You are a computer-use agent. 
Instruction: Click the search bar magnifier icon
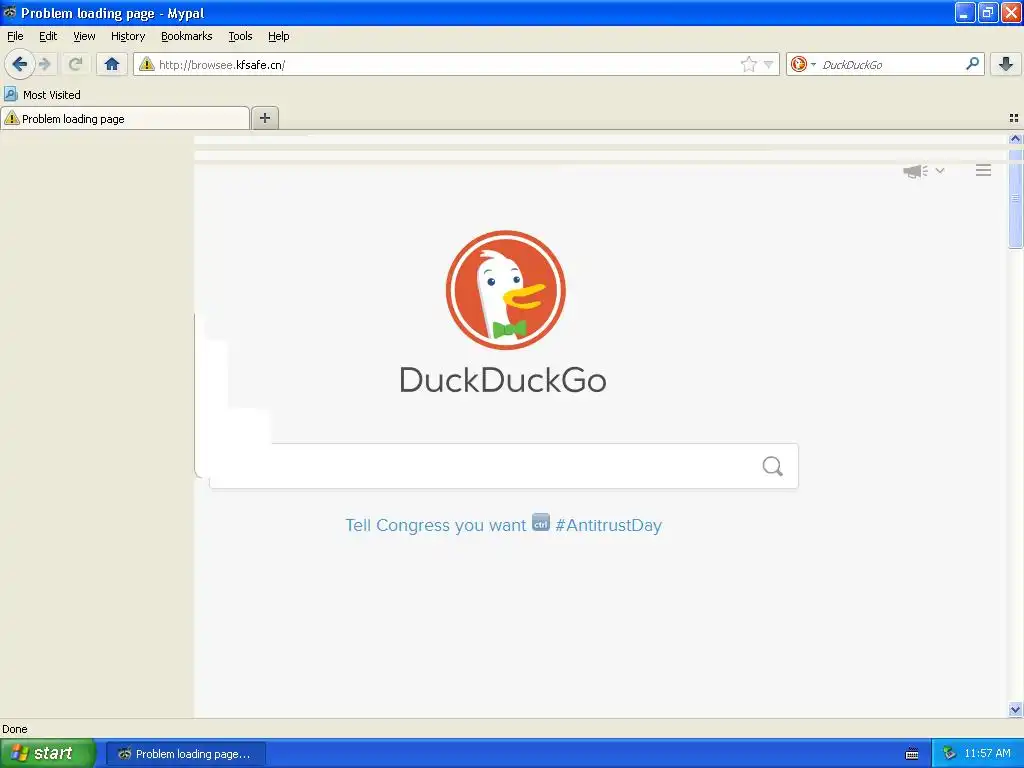[972, 64]
